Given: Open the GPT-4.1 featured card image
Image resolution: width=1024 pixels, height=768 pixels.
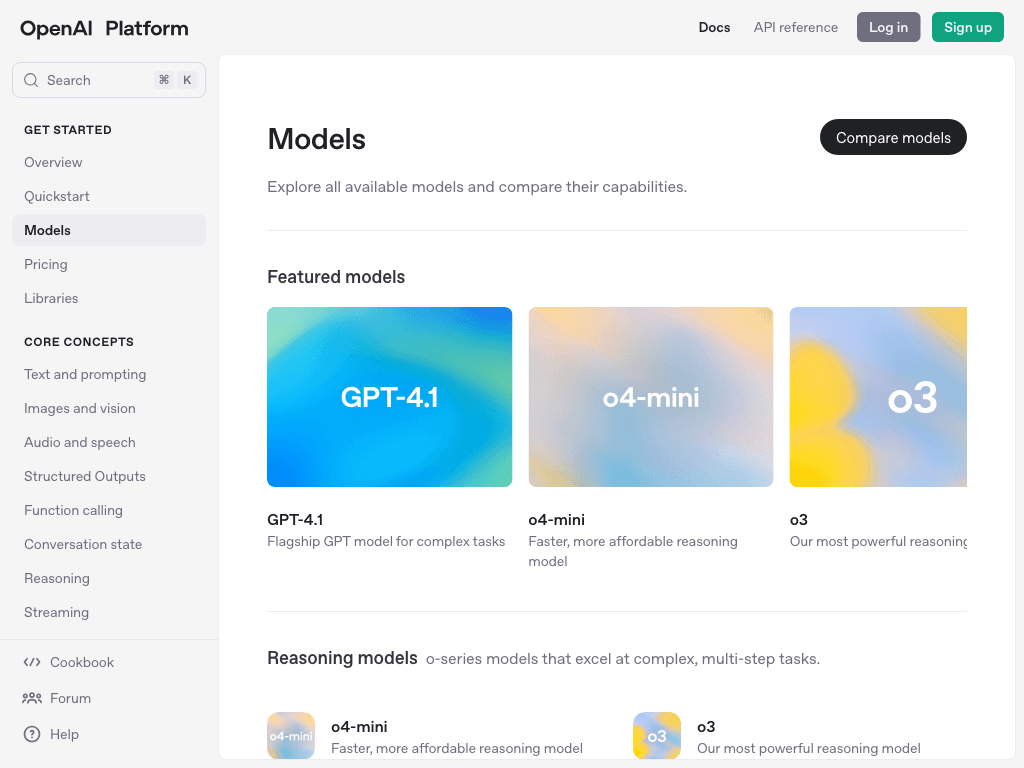Looking at the screenshot, I should (389, 397).
